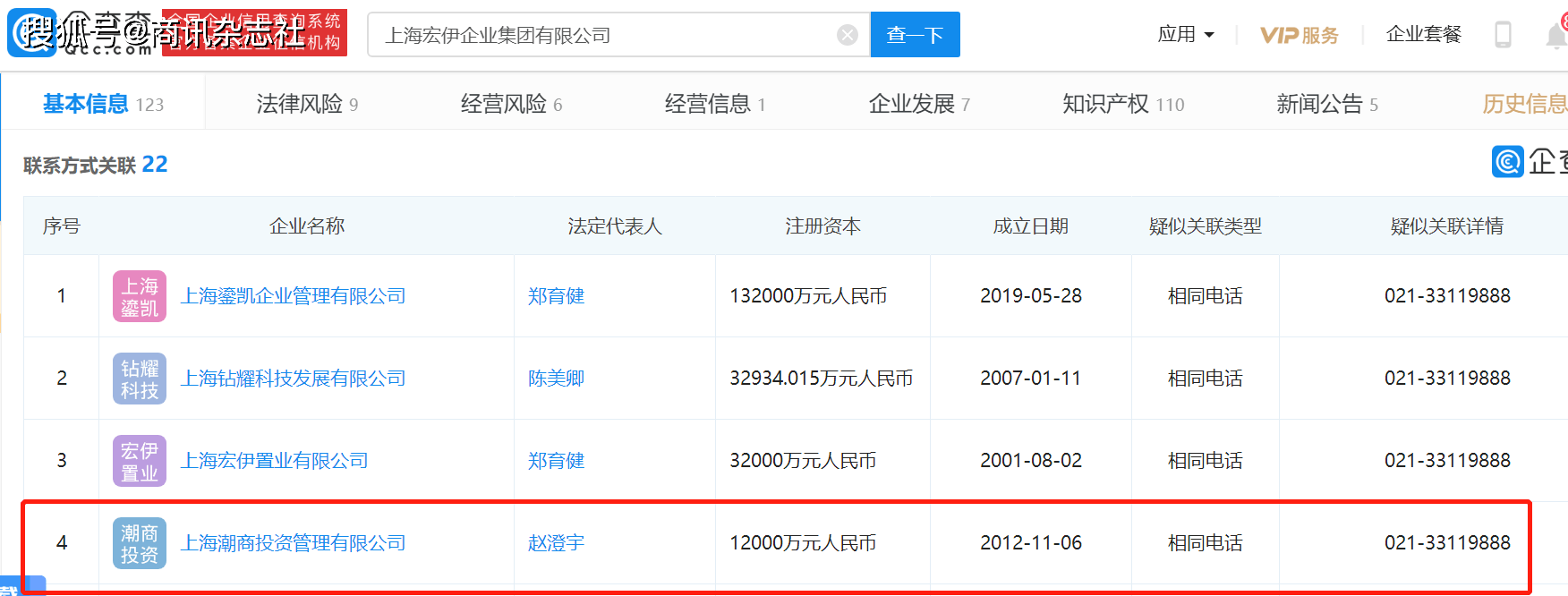Open the mobile app icon
This screenshot has height=596, width=1568.
(x=1503, y=35)
